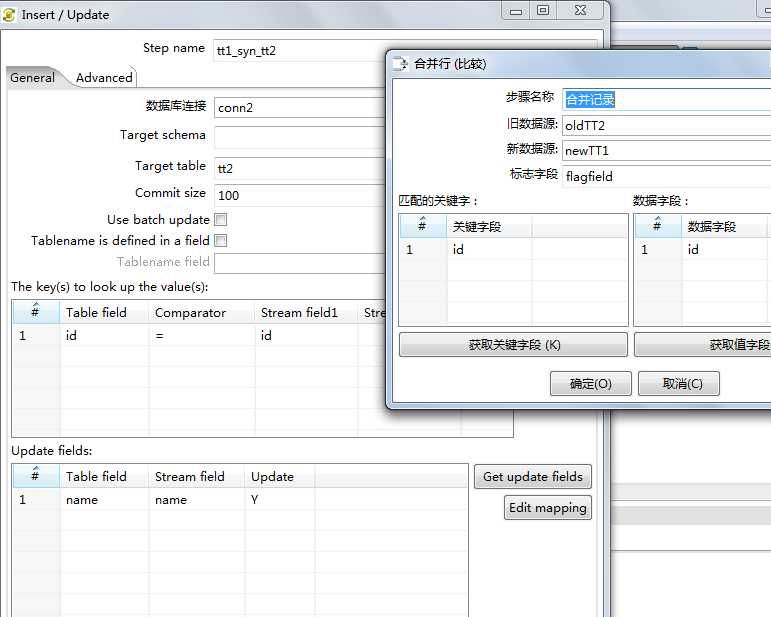Viewport: 771px width, 617px height.
Task: Click the 关键字段 column header
Action: point(489,227)
